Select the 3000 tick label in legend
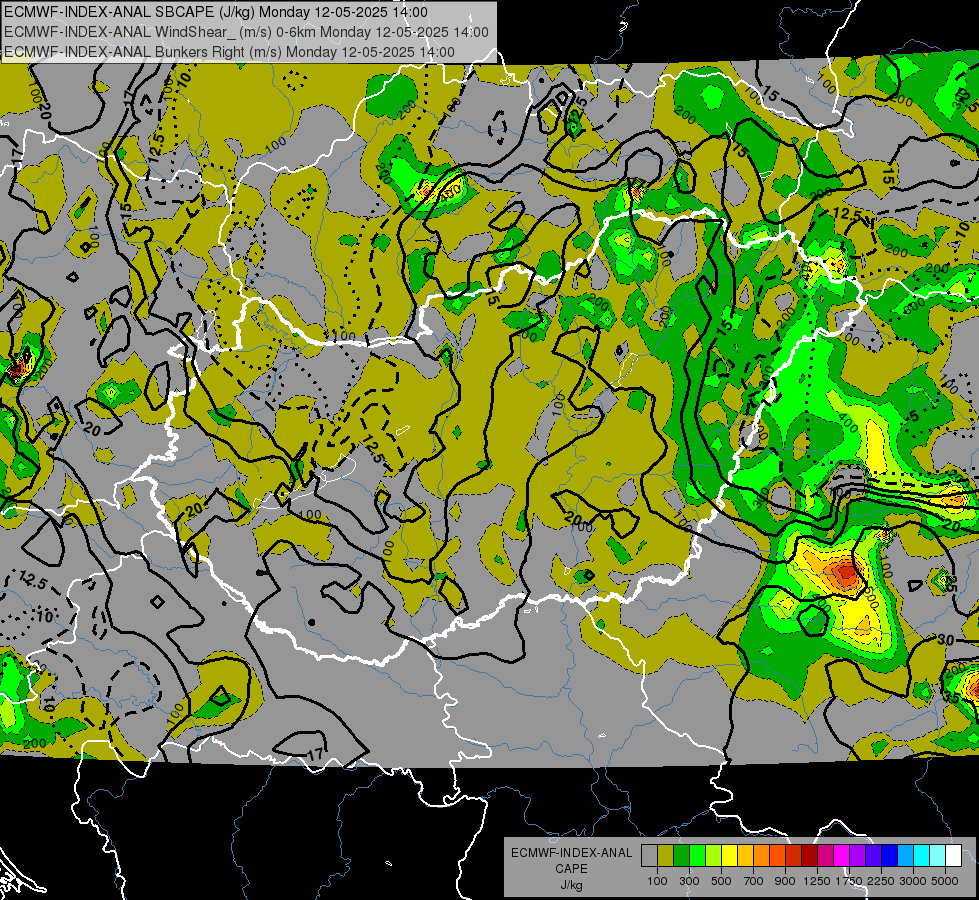 pos(913,881)
